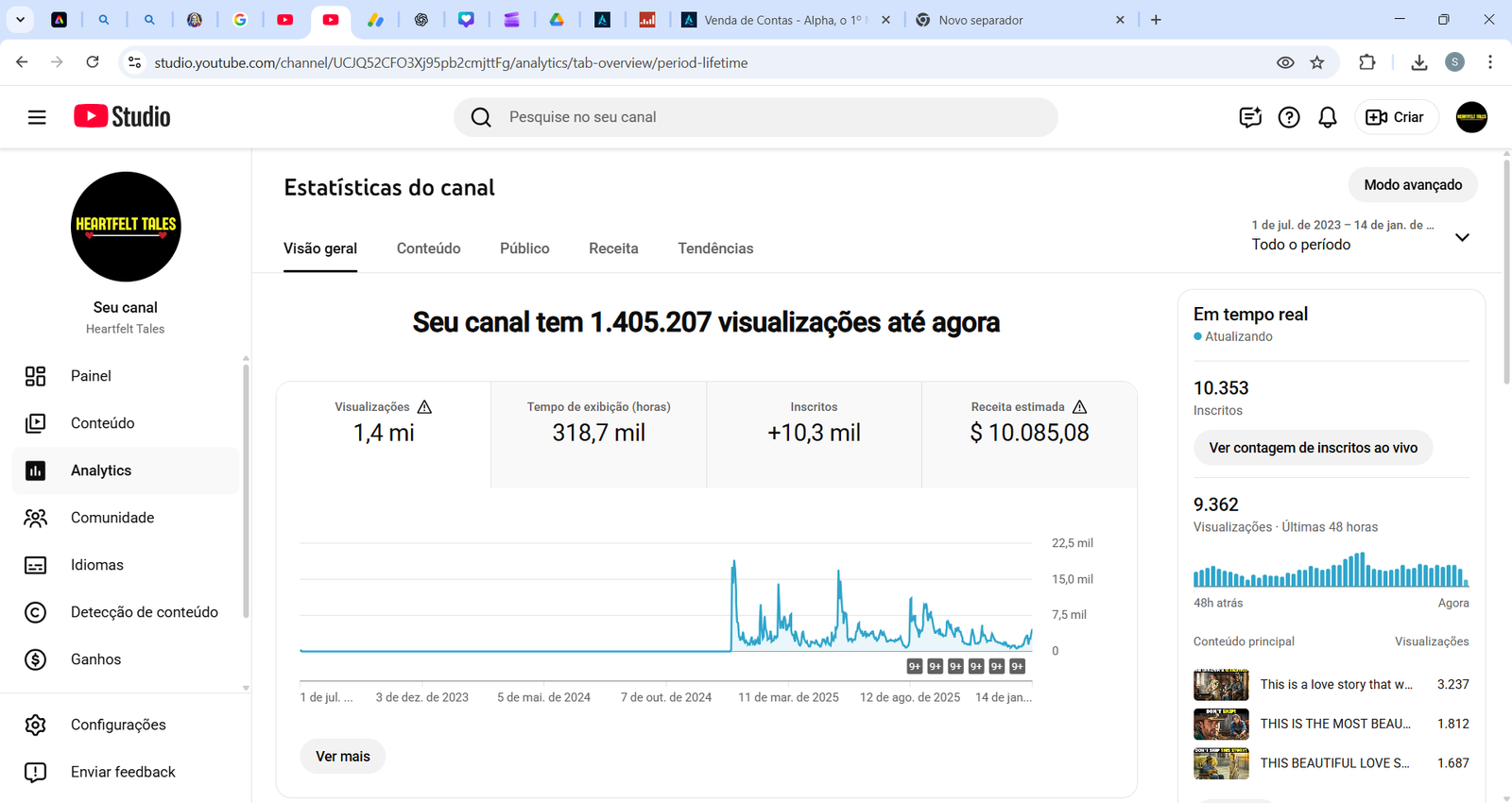Click the warning icon beside Visualizações

coord(424,406)
